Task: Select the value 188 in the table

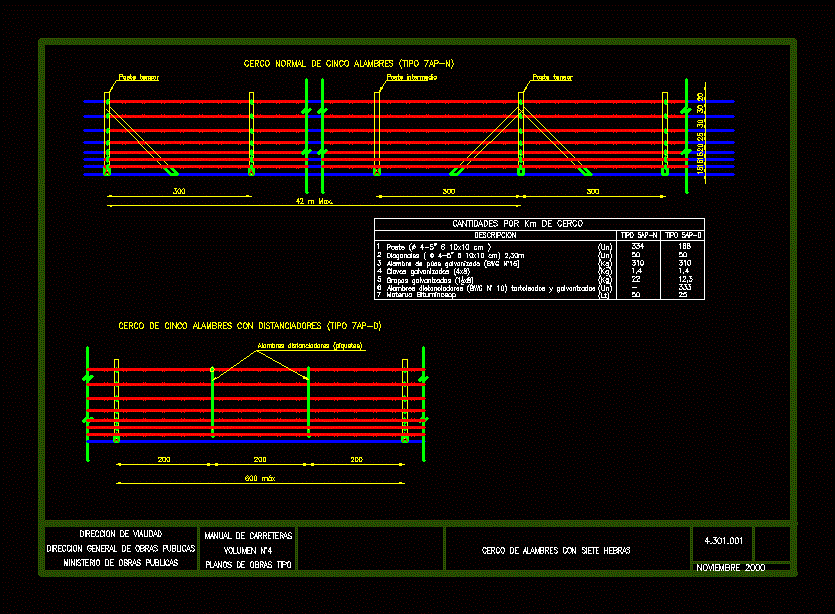Action: [x=684, y=246]
